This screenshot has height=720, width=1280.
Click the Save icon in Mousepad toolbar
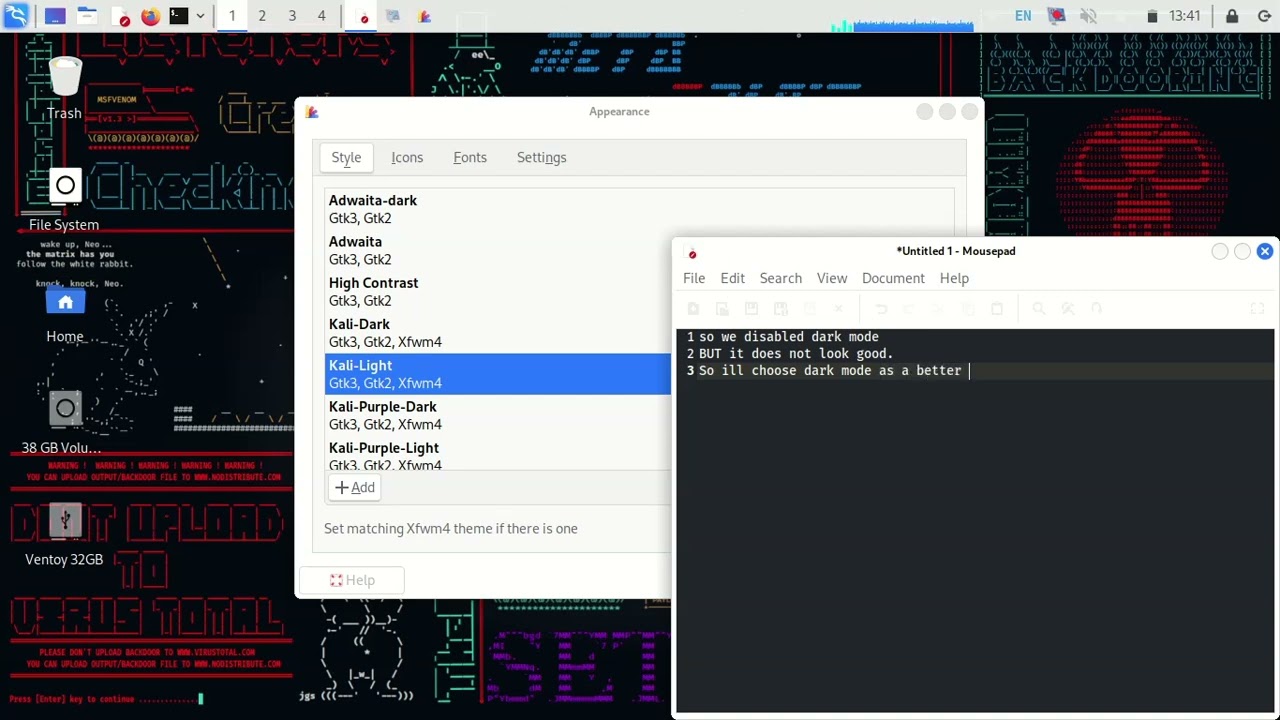click(752, 309)
